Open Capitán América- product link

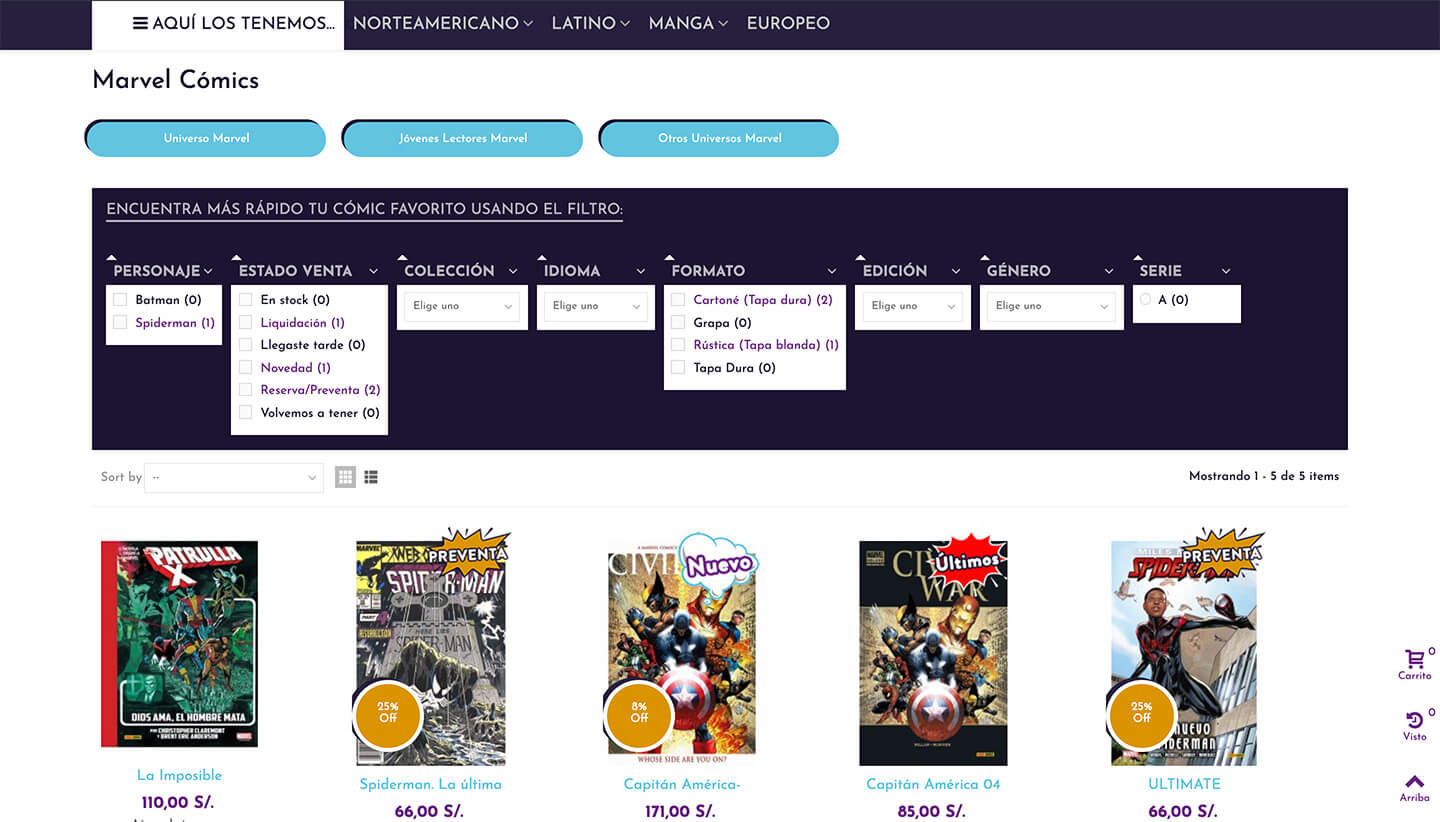(x=682, y=784)
